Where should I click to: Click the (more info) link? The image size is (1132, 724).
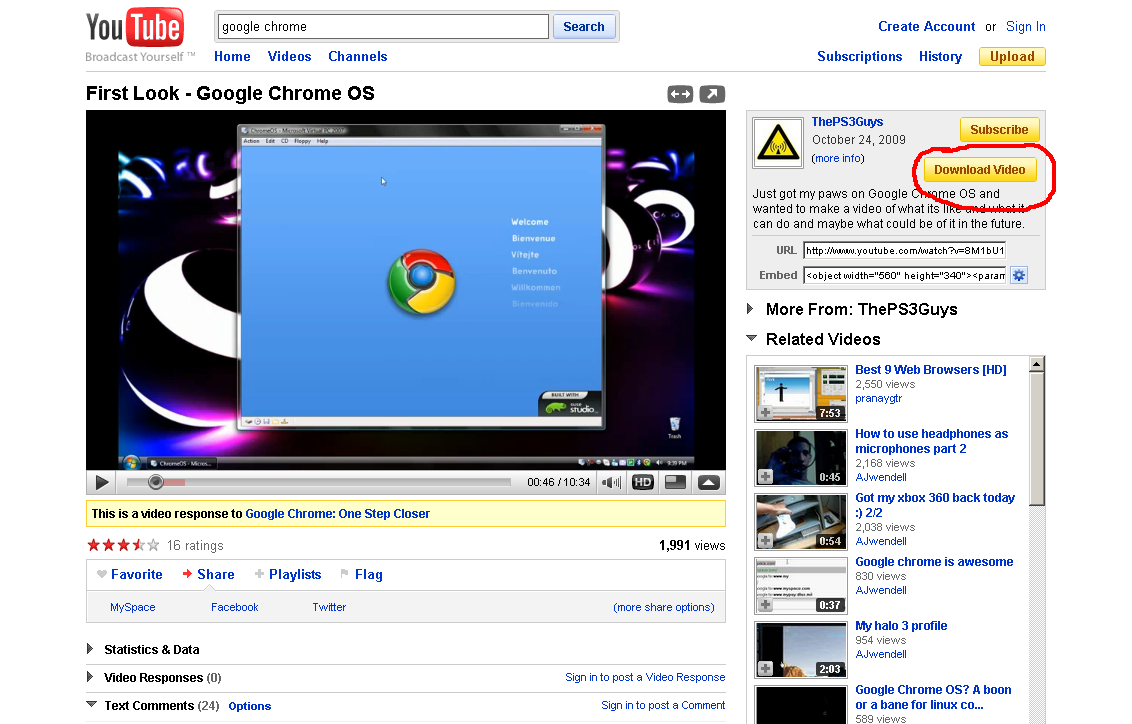tap(837, 158)
